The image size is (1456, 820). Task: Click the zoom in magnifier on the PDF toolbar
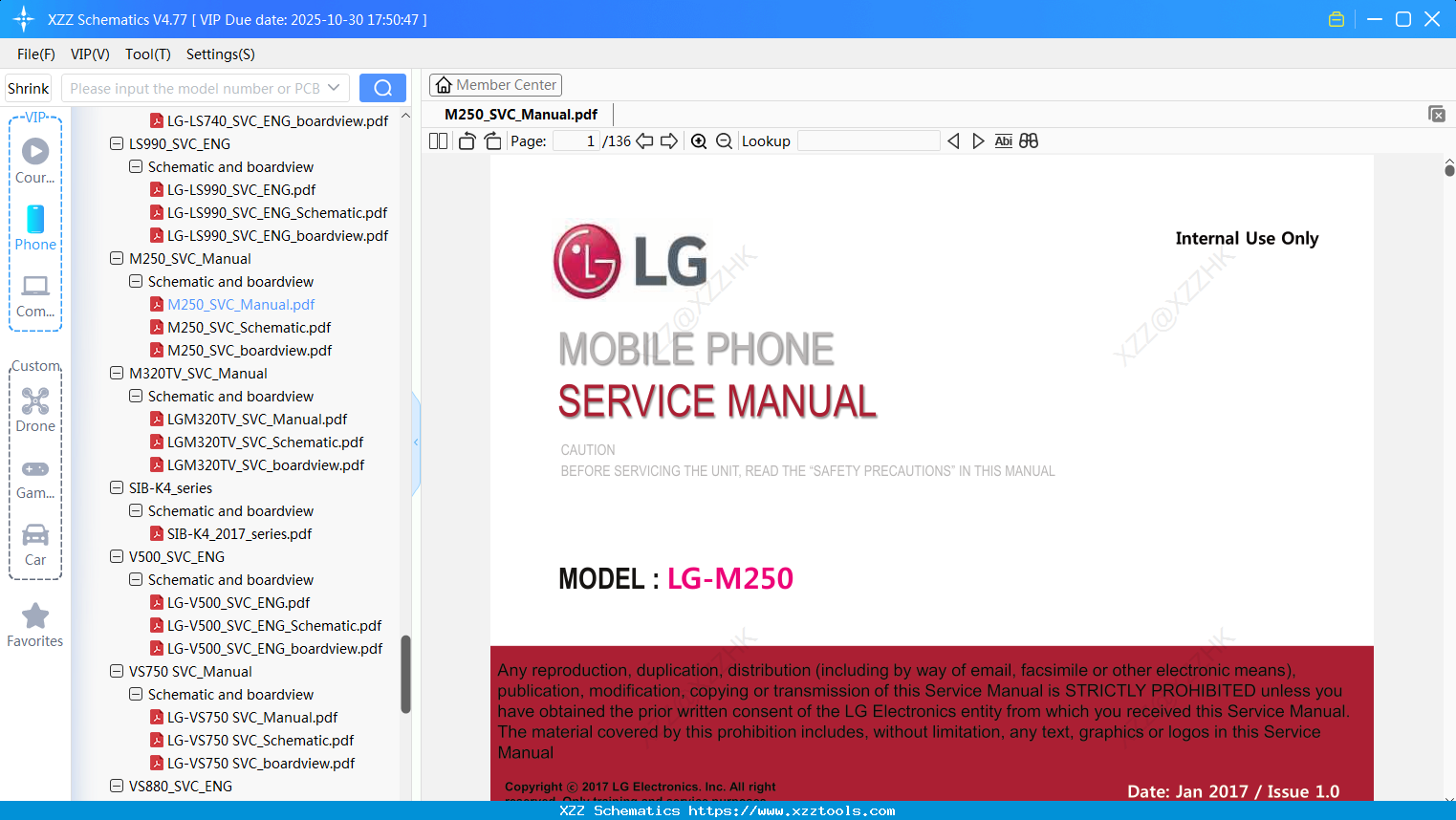(699, 140)
